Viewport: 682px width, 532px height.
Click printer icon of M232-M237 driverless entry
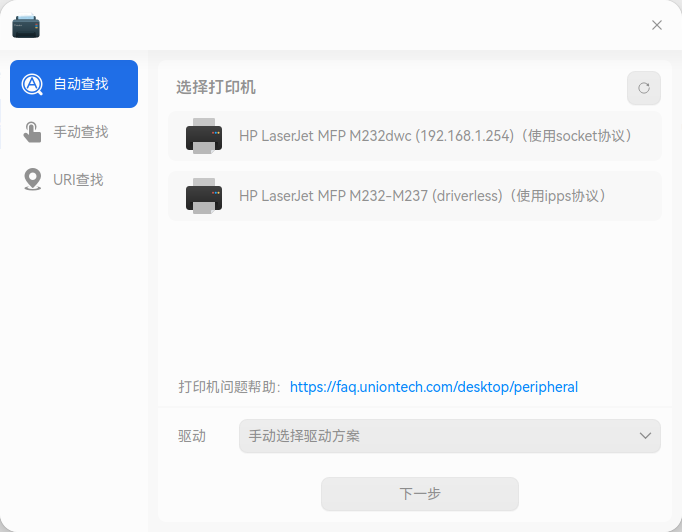point(204,196)
